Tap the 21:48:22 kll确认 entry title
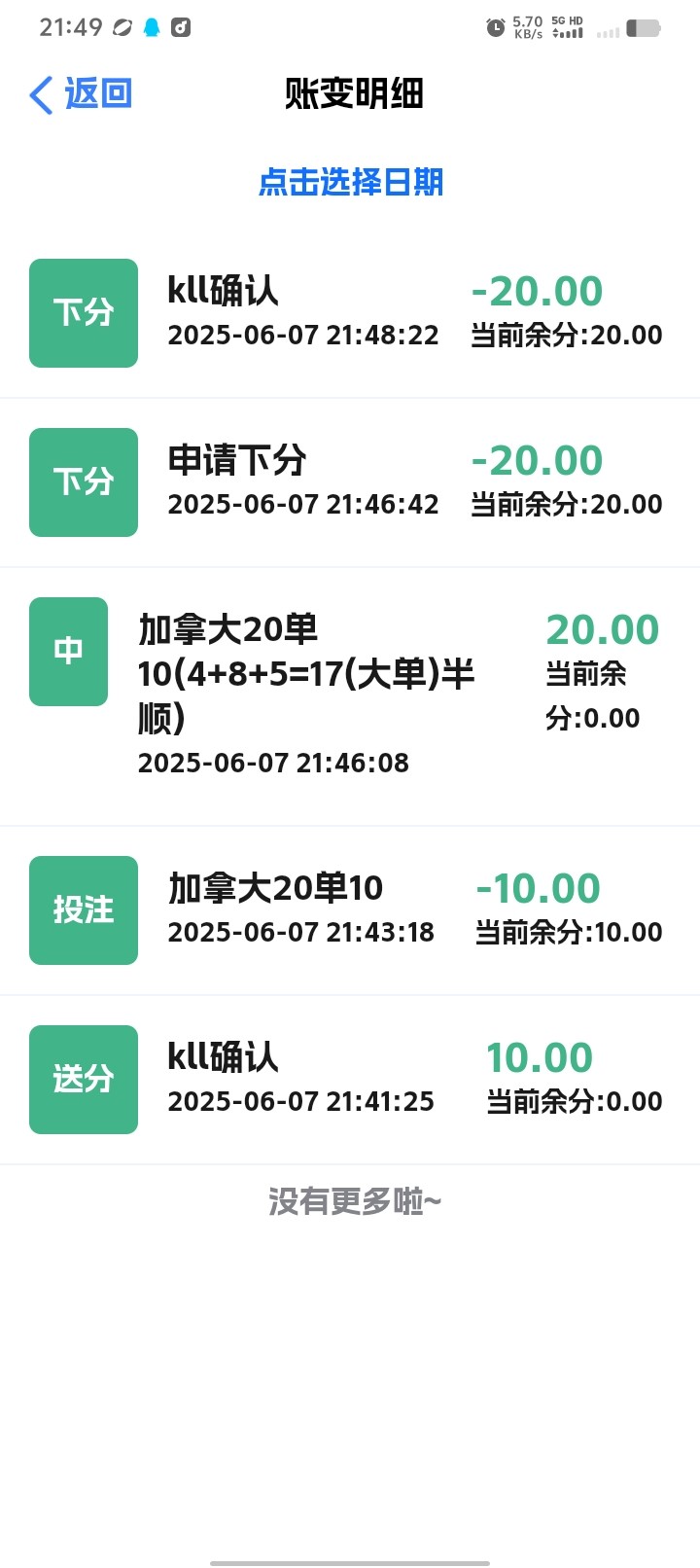 224,291
